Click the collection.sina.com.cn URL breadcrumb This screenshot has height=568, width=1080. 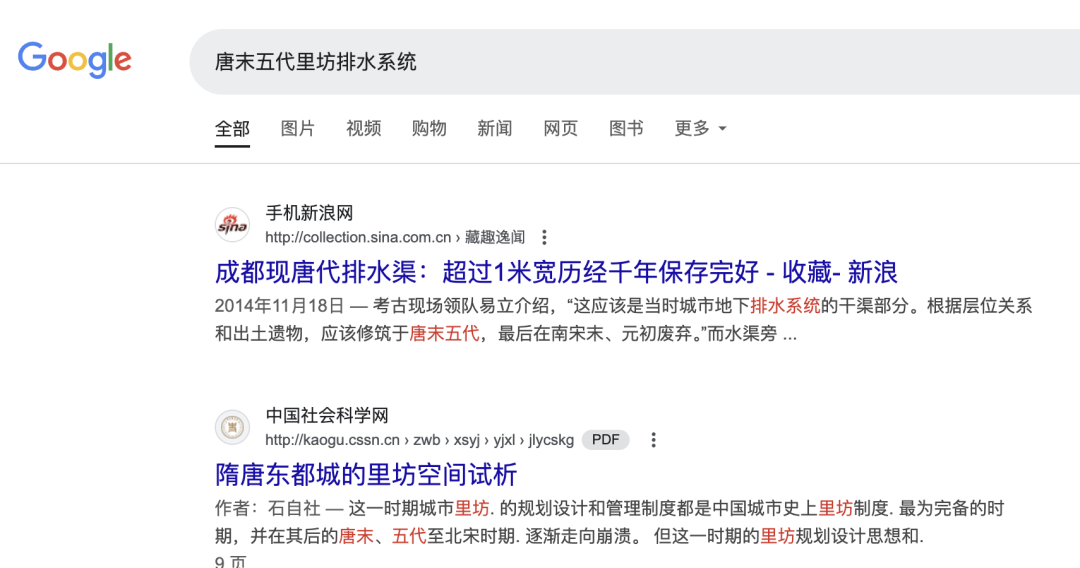tap(395, 238)
